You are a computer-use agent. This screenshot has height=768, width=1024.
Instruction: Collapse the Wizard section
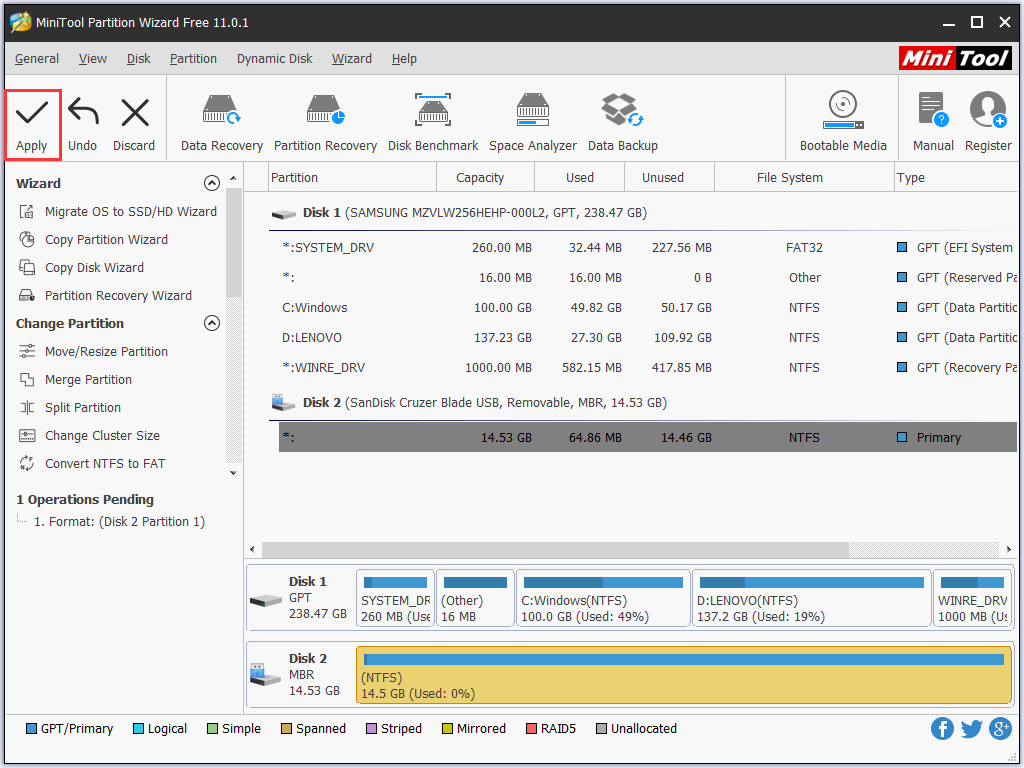coord(212,183)
